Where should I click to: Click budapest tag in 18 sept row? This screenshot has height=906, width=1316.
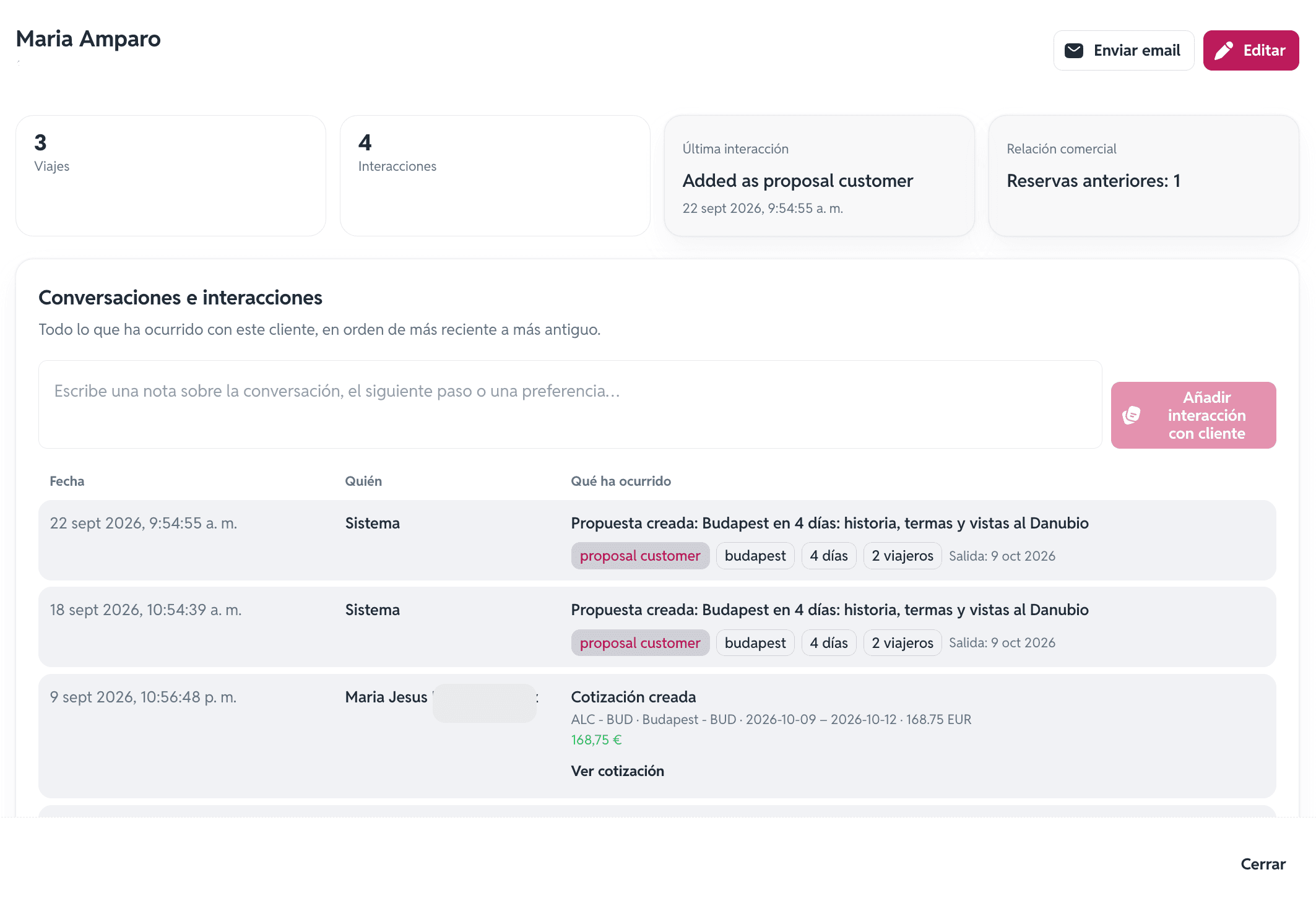755,643
